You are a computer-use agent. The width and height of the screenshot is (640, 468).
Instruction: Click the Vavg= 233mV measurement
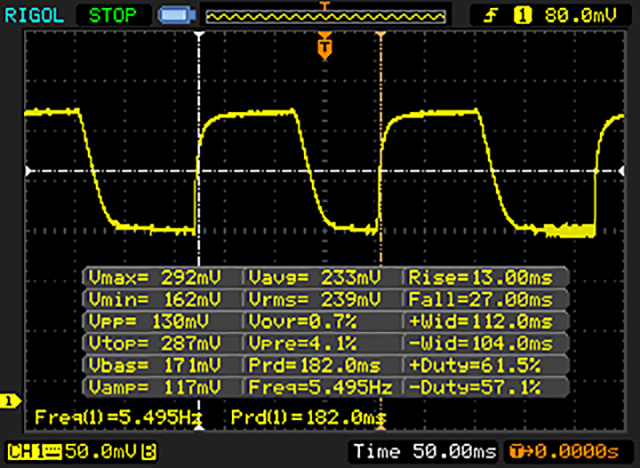pos(315,278)
